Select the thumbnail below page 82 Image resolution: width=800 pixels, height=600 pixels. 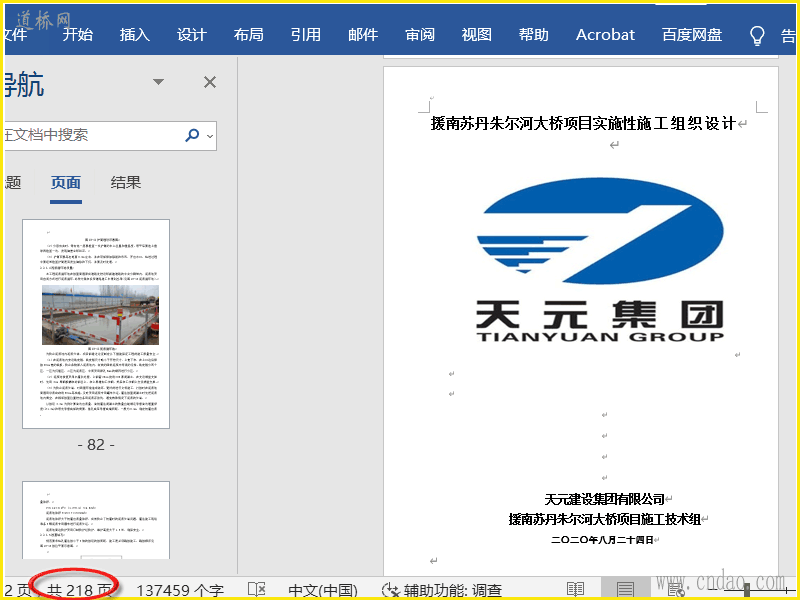(x=96, y=520)
